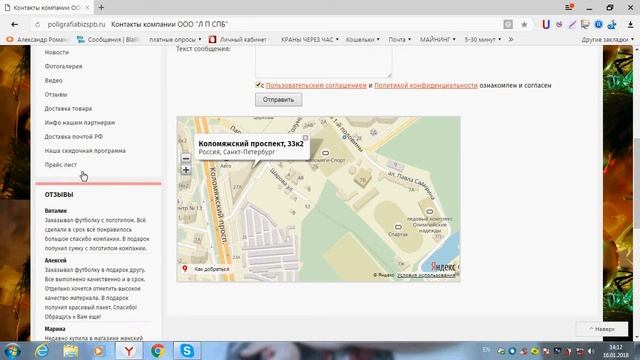Open Google Chrome from taskbar
Image resolution: width=640 pixels, height=360 pixels.
[x=158, y=351]
